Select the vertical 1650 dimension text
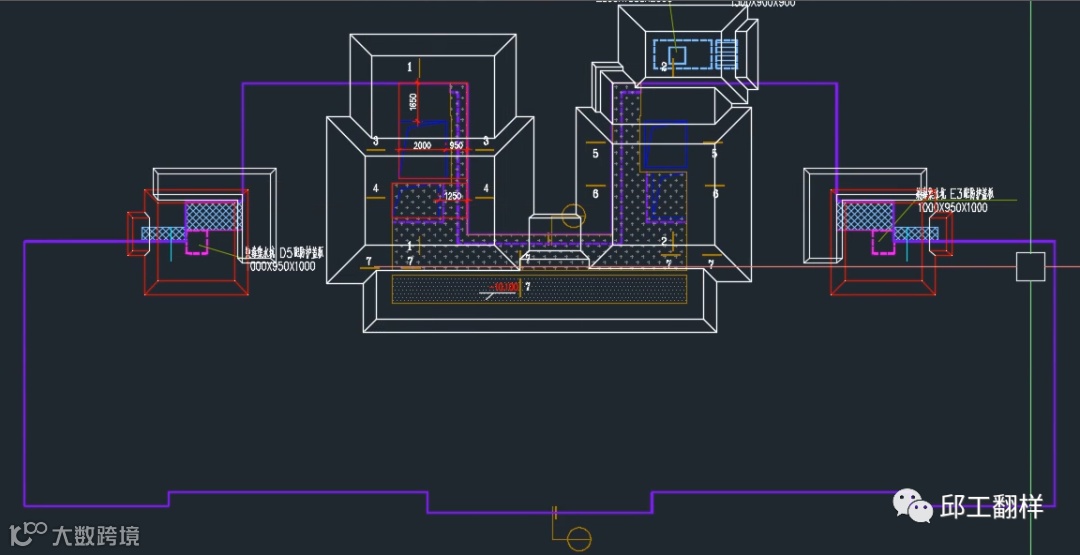Viewport: 1080px width, 555px height. (413, 101)
